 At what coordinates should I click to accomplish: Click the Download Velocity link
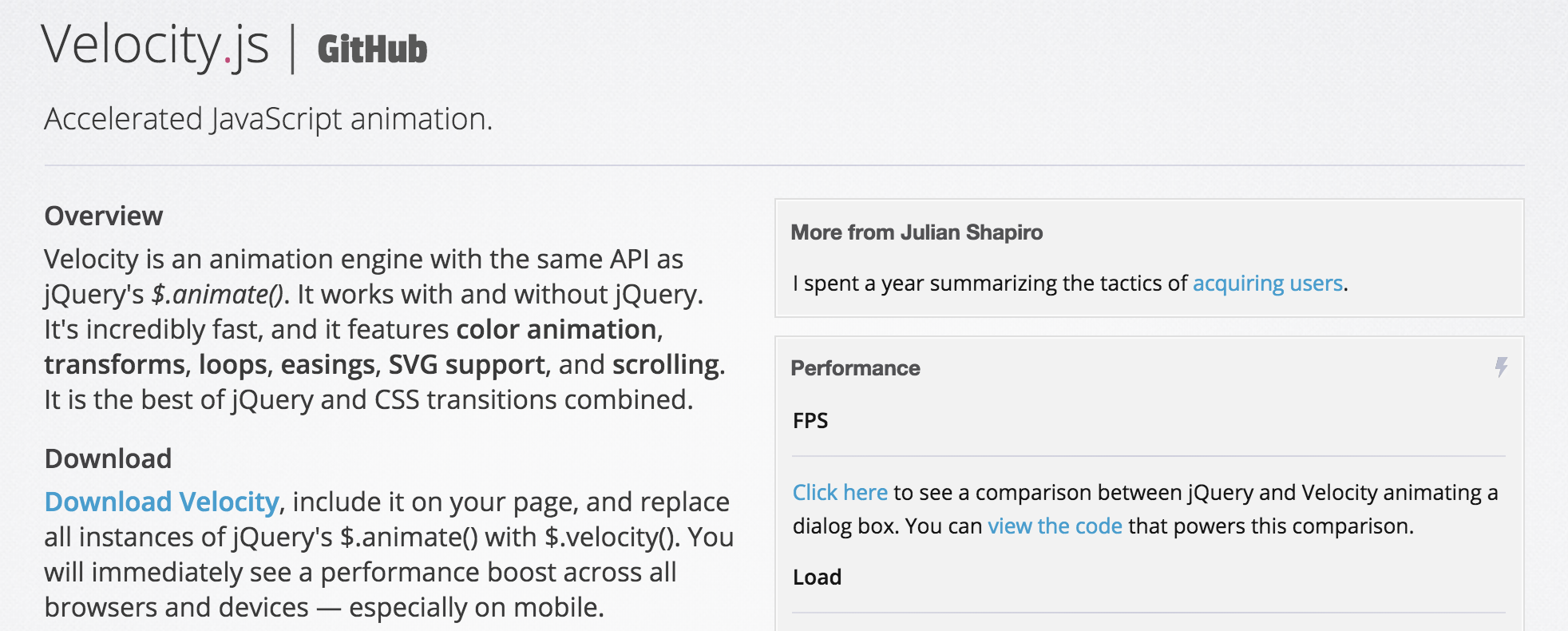[x=161, y=502]
